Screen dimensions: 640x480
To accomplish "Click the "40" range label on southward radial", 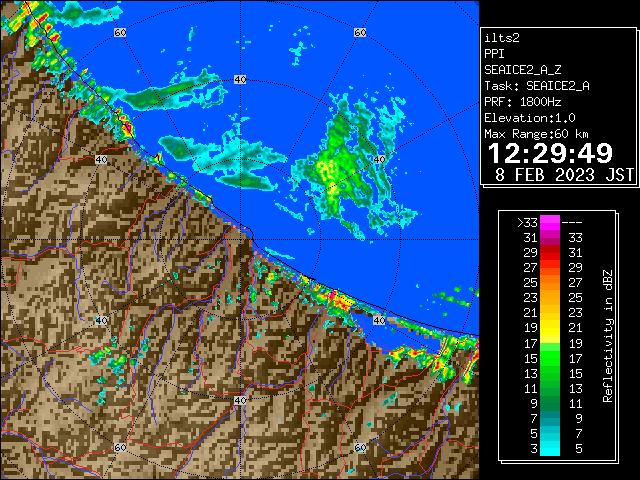I will coord(240,400).
